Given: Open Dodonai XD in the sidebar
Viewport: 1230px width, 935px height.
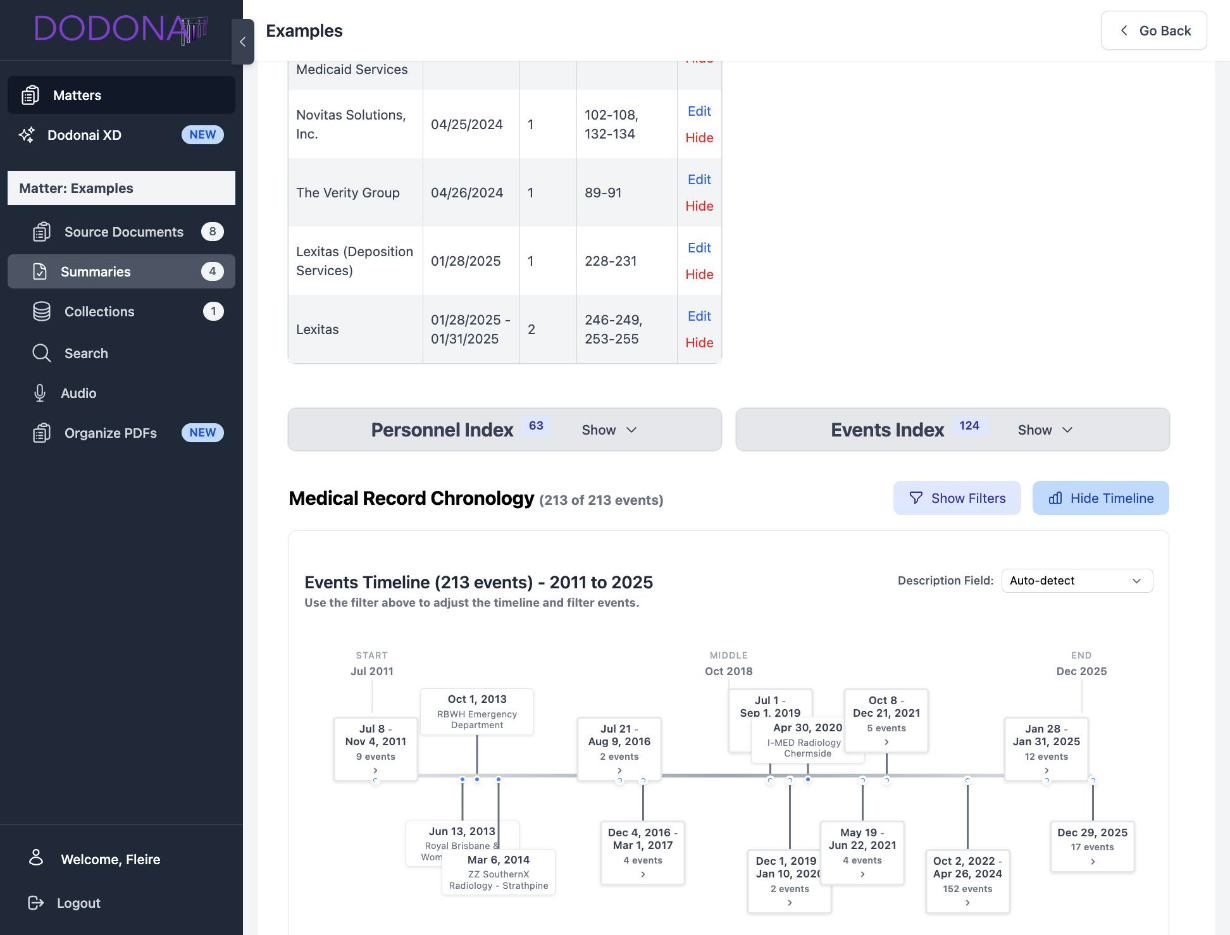Looking at the screenshot, I should 121,135.
